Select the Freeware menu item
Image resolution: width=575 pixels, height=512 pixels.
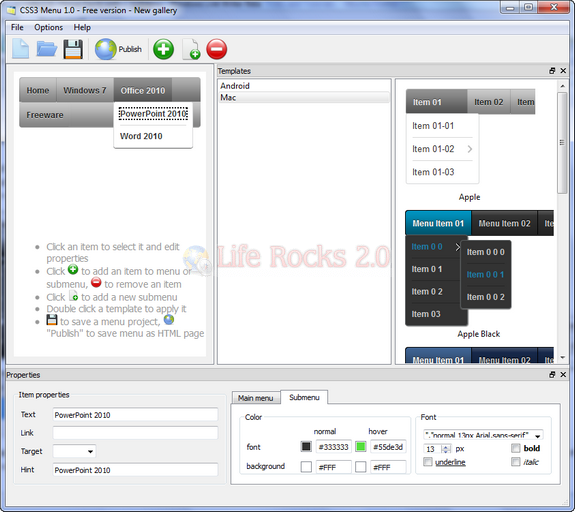click(x=45, y=115)
